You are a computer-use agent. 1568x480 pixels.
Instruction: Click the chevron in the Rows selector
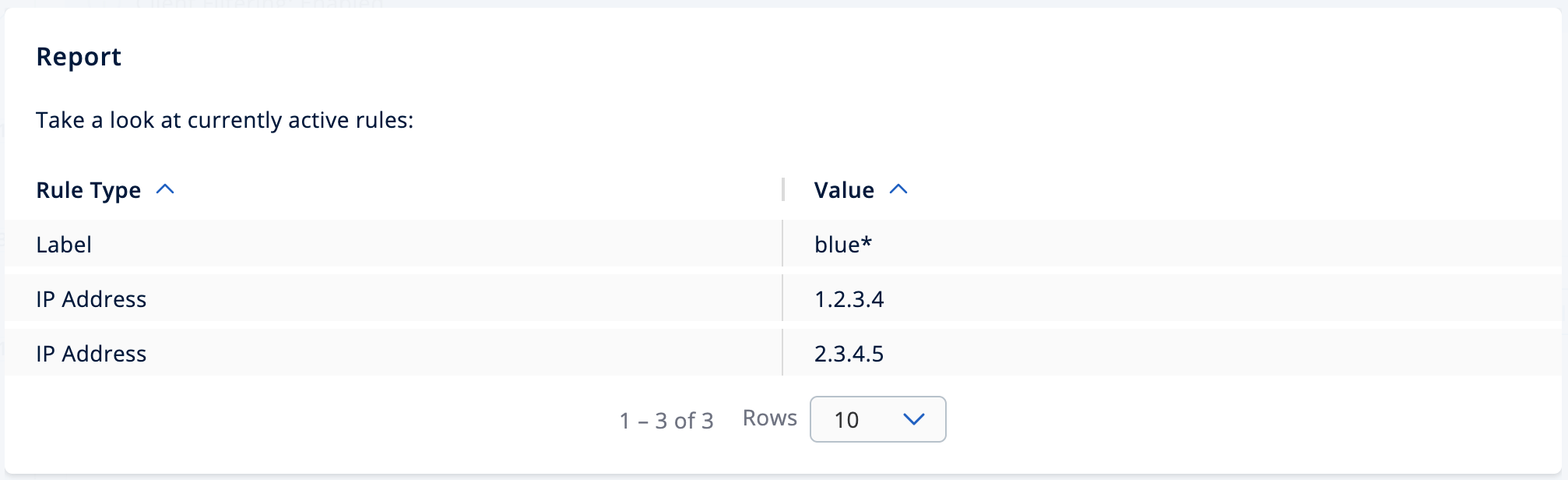(x=913, y=419)
